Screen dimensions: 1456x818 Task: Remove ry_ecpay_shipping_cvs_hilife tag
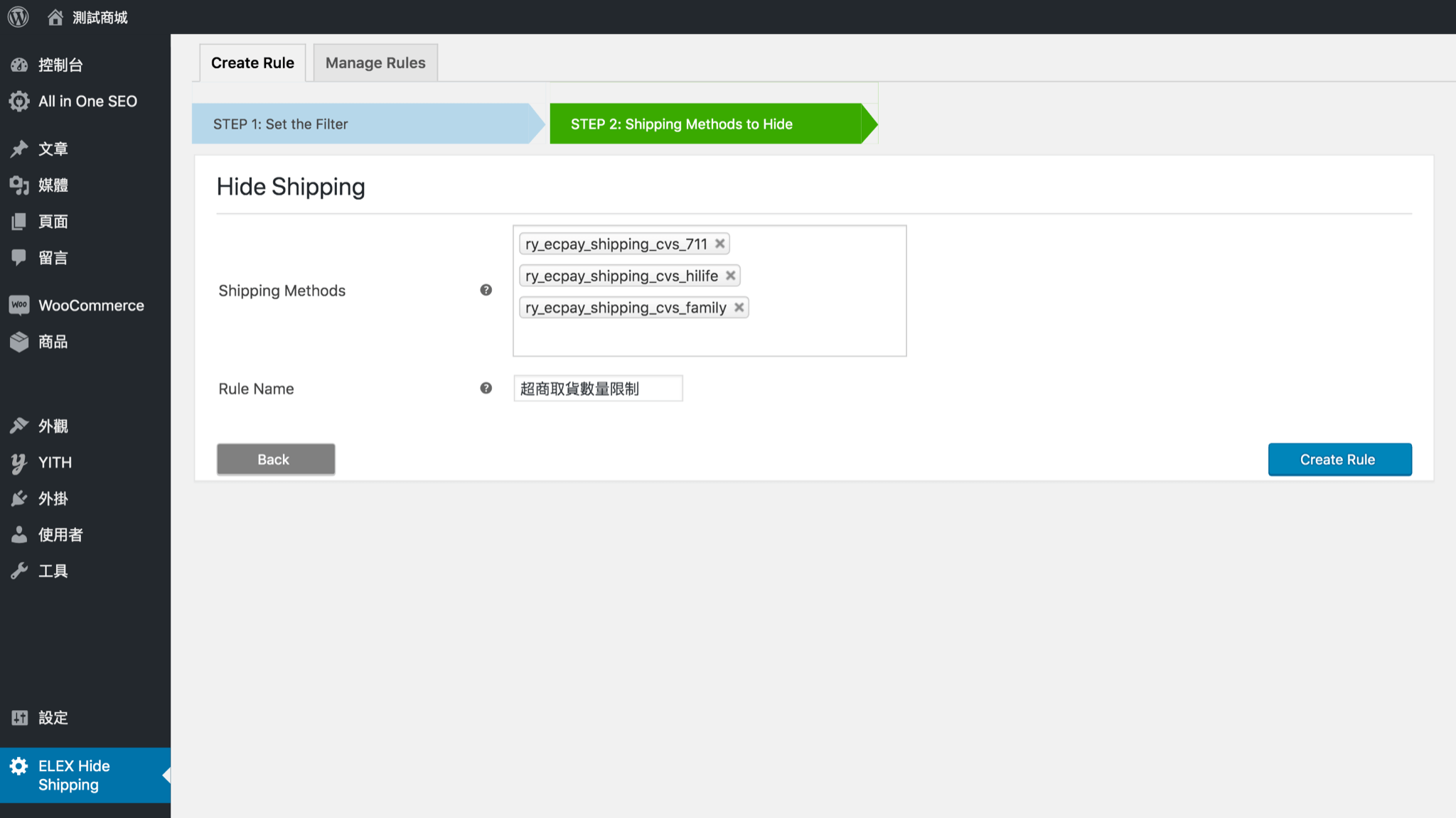pyautogui.click(x=730, y=276)
